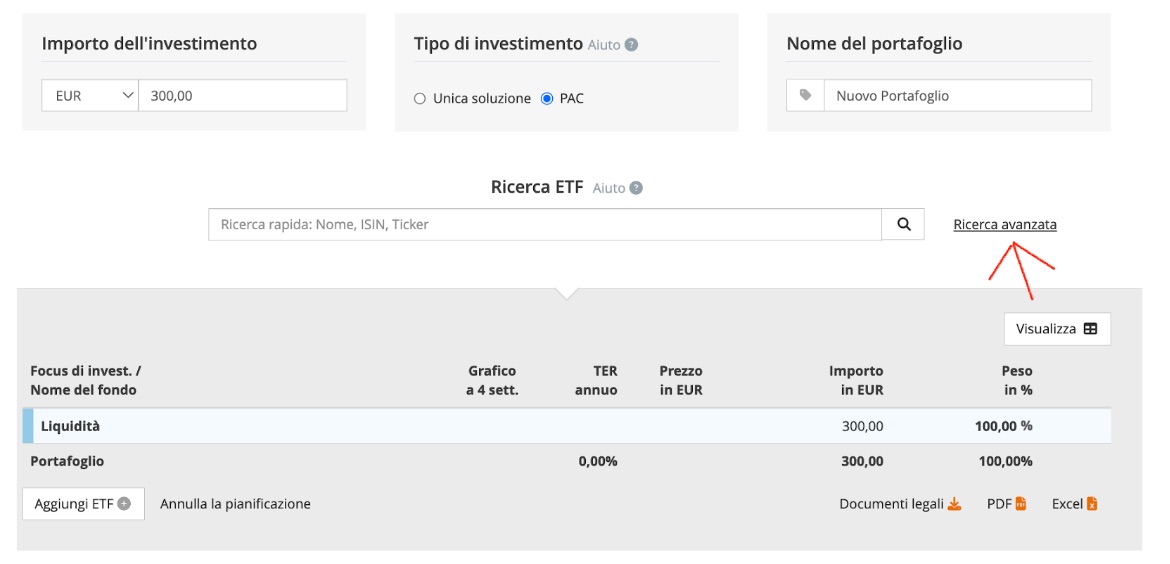Click Annulla la pianificazione
1170x564 pixels.
[235, 504]
